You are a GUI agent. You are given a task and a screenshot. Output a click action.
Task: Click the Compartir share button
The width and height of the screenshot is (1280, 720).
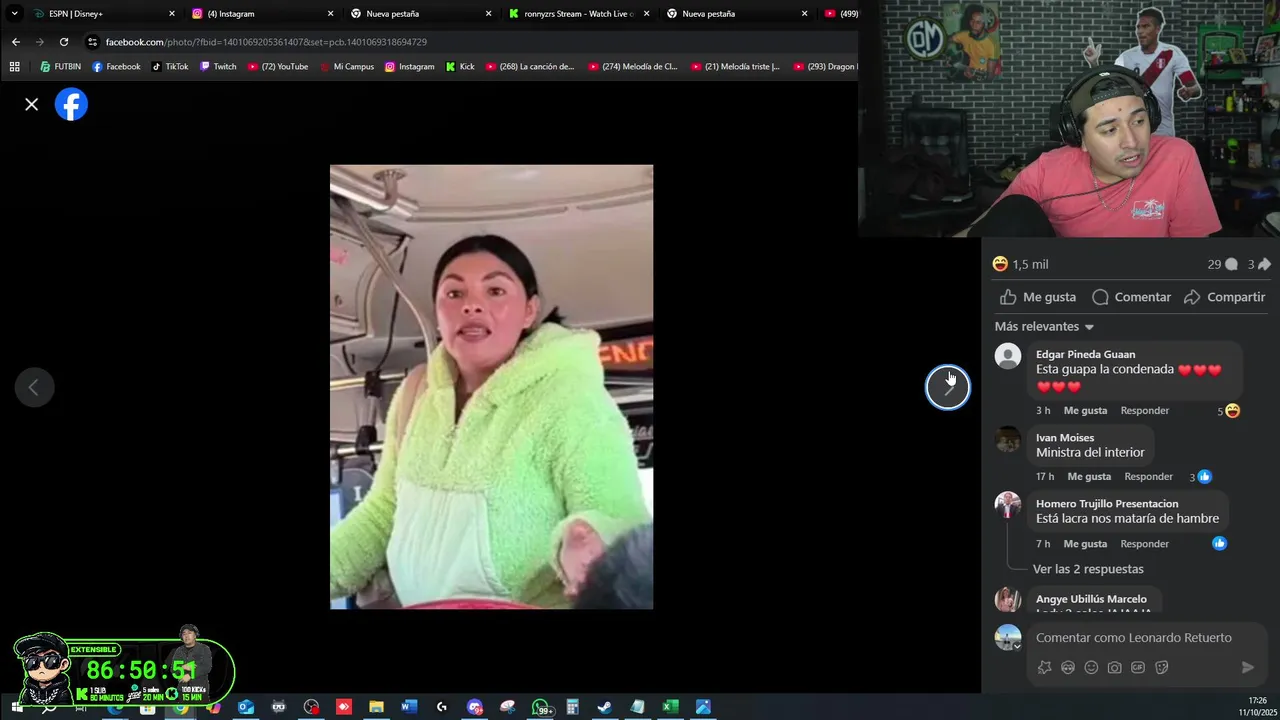click(1224, 297)
